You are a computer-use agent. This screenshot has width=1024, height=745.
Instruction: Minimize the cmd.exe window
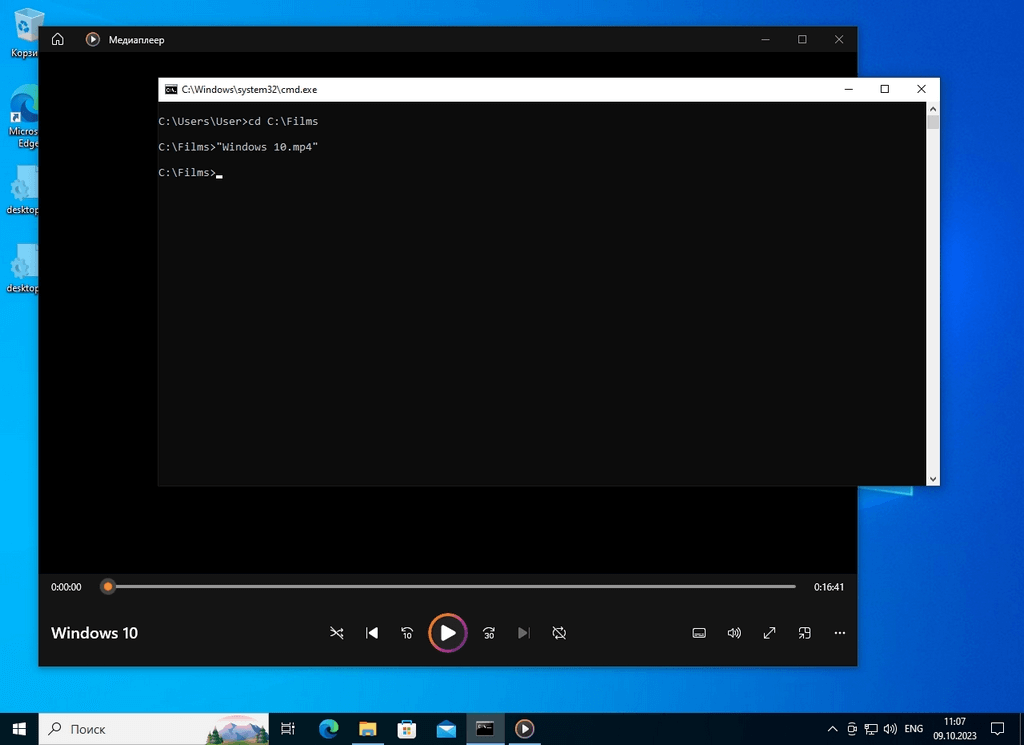click(x=848, y=89)
